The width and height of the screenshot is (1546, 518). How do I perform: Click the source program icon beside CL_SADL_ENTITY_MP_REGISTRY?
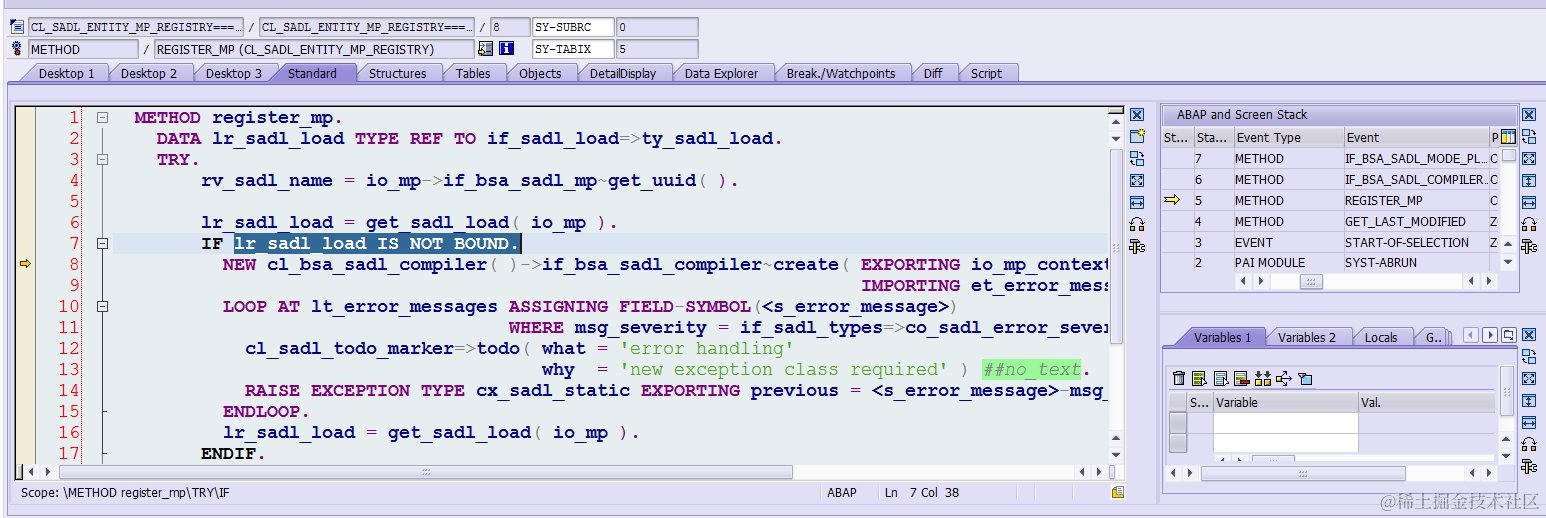tap(17, 27)
